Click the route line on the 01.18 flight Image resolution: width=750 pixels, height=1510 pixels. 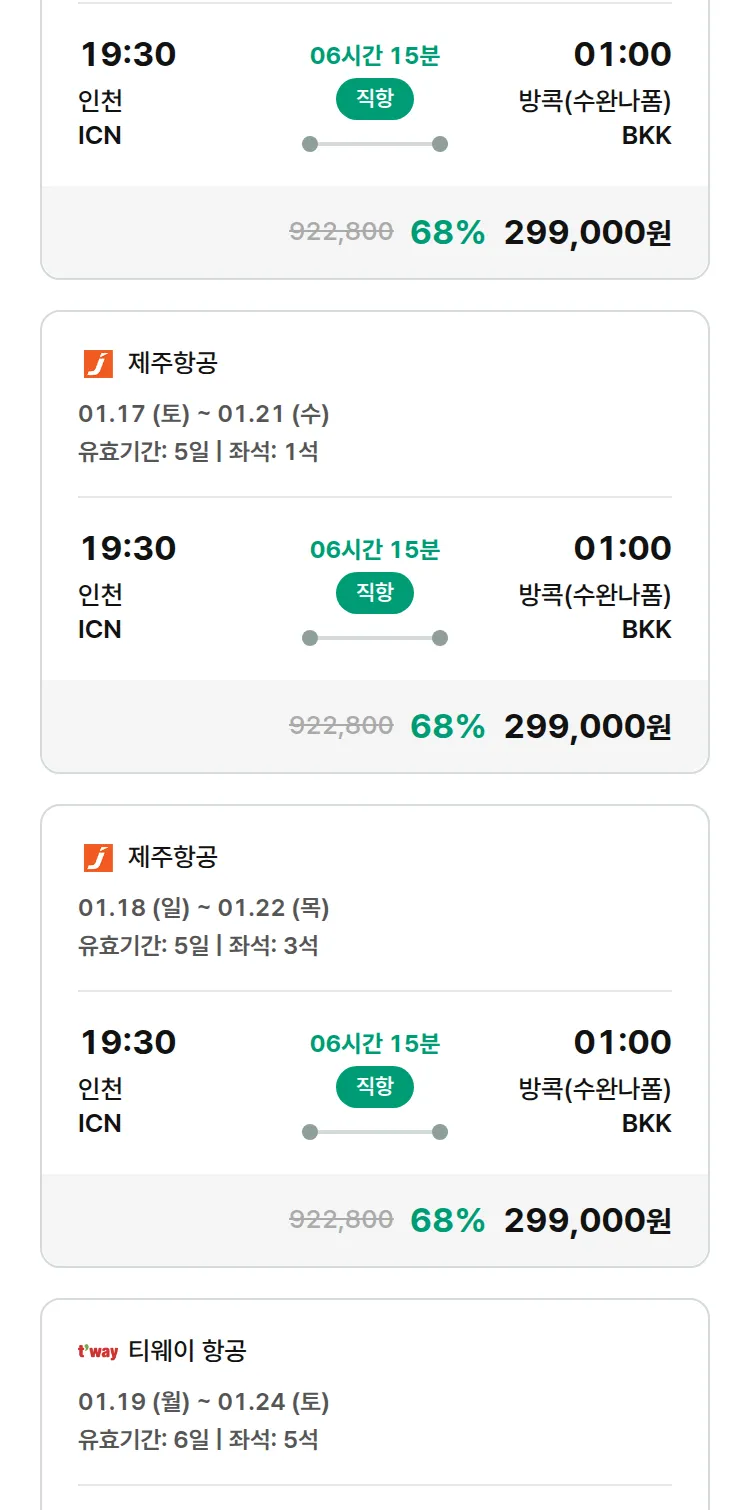point(375,1132)
